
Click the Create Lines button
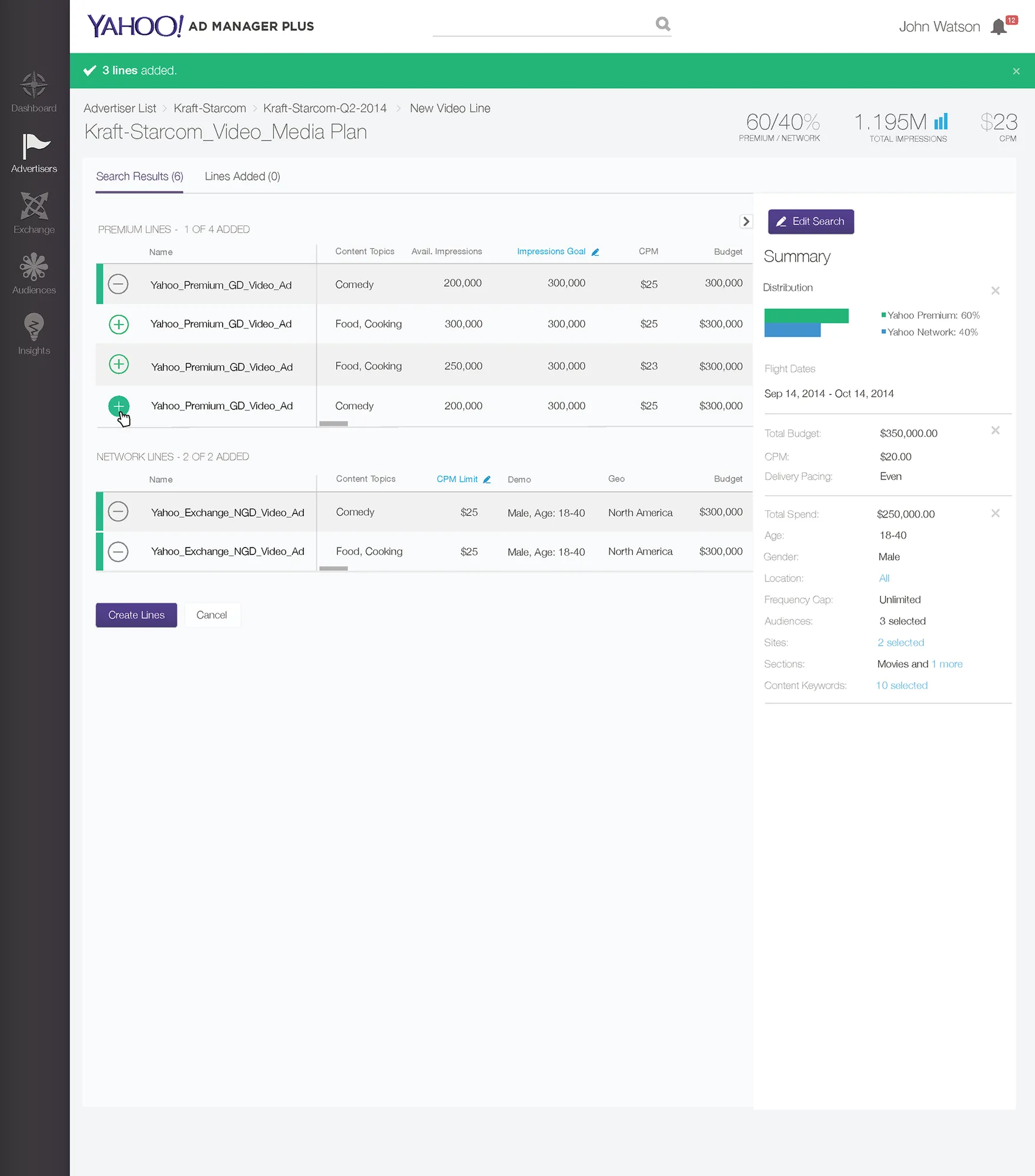coord(136,615)
